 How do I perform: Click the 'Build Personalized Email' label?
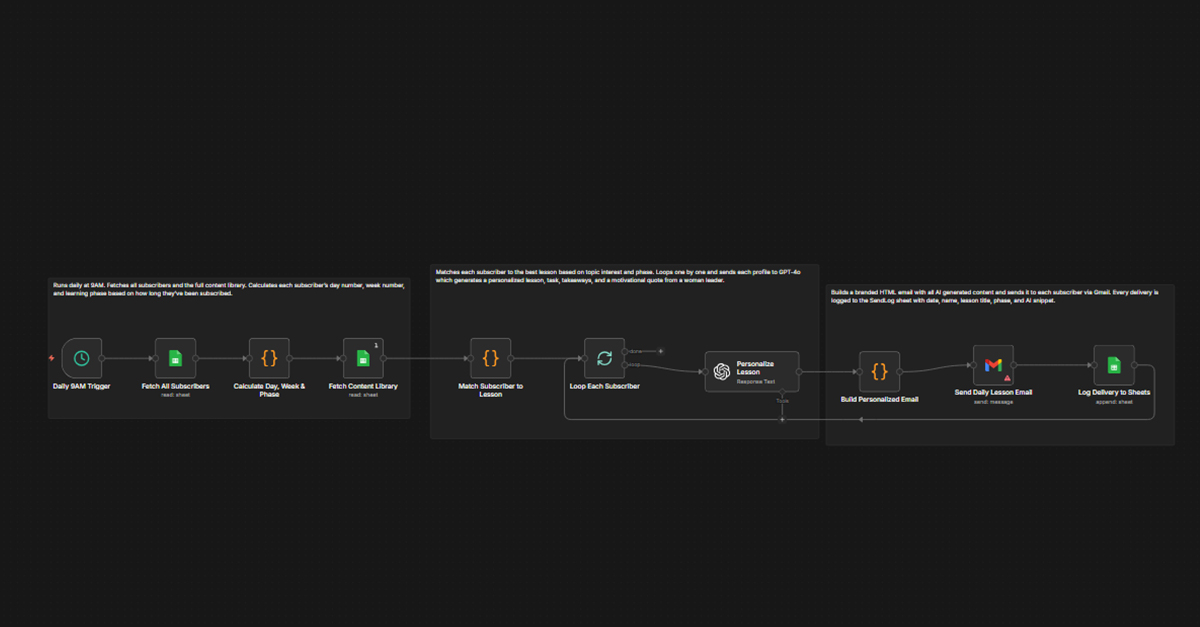tap(879, 399)
